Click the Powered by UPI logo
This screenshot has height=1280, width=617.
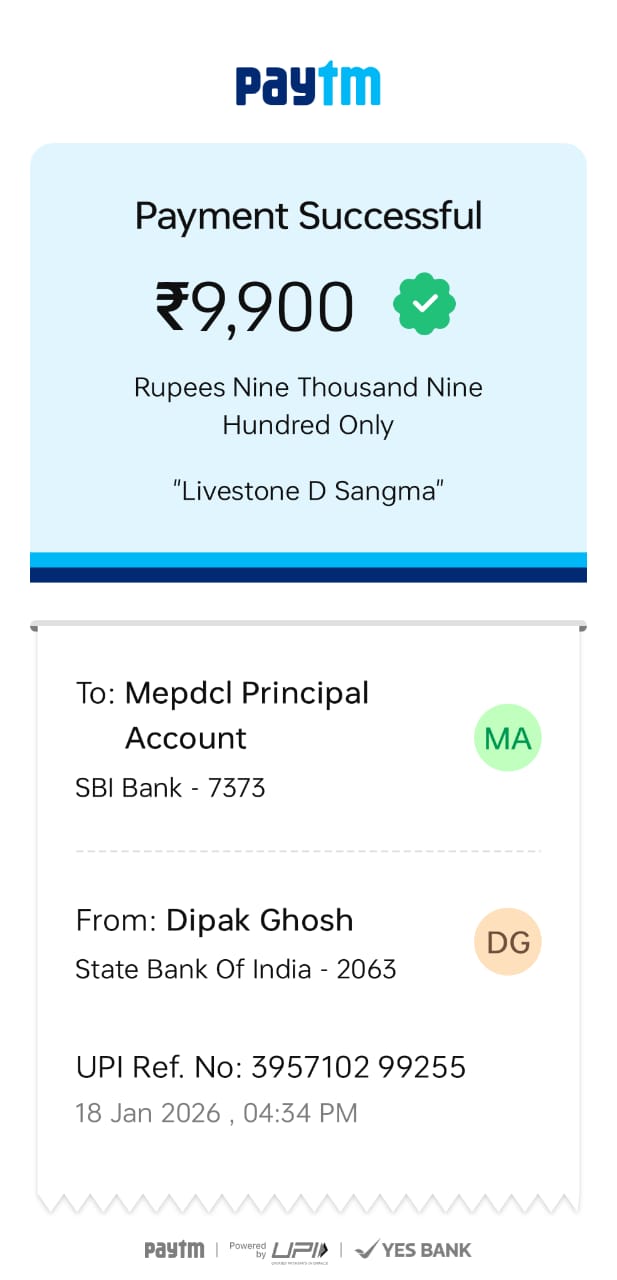278,1249
